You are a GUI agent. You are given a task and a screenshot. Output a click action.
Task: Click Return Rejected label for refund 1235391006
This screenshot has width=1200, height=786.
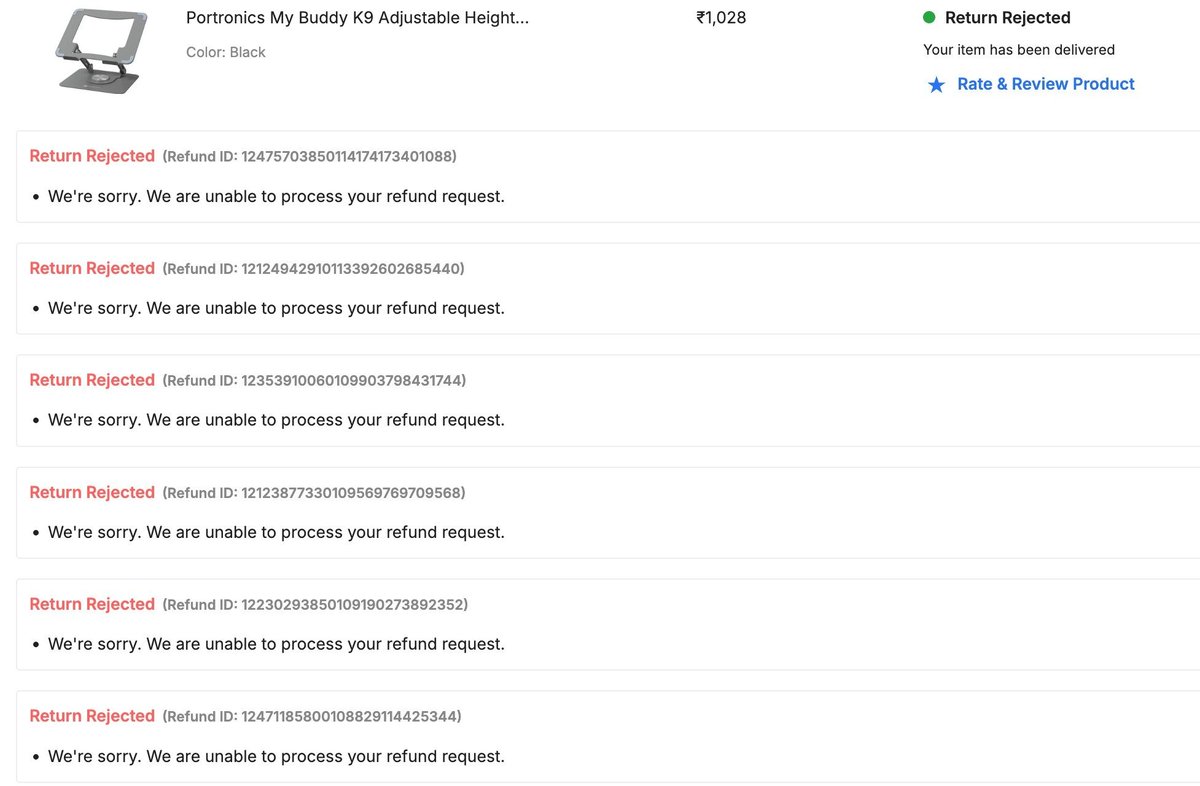tap(92, 380)
